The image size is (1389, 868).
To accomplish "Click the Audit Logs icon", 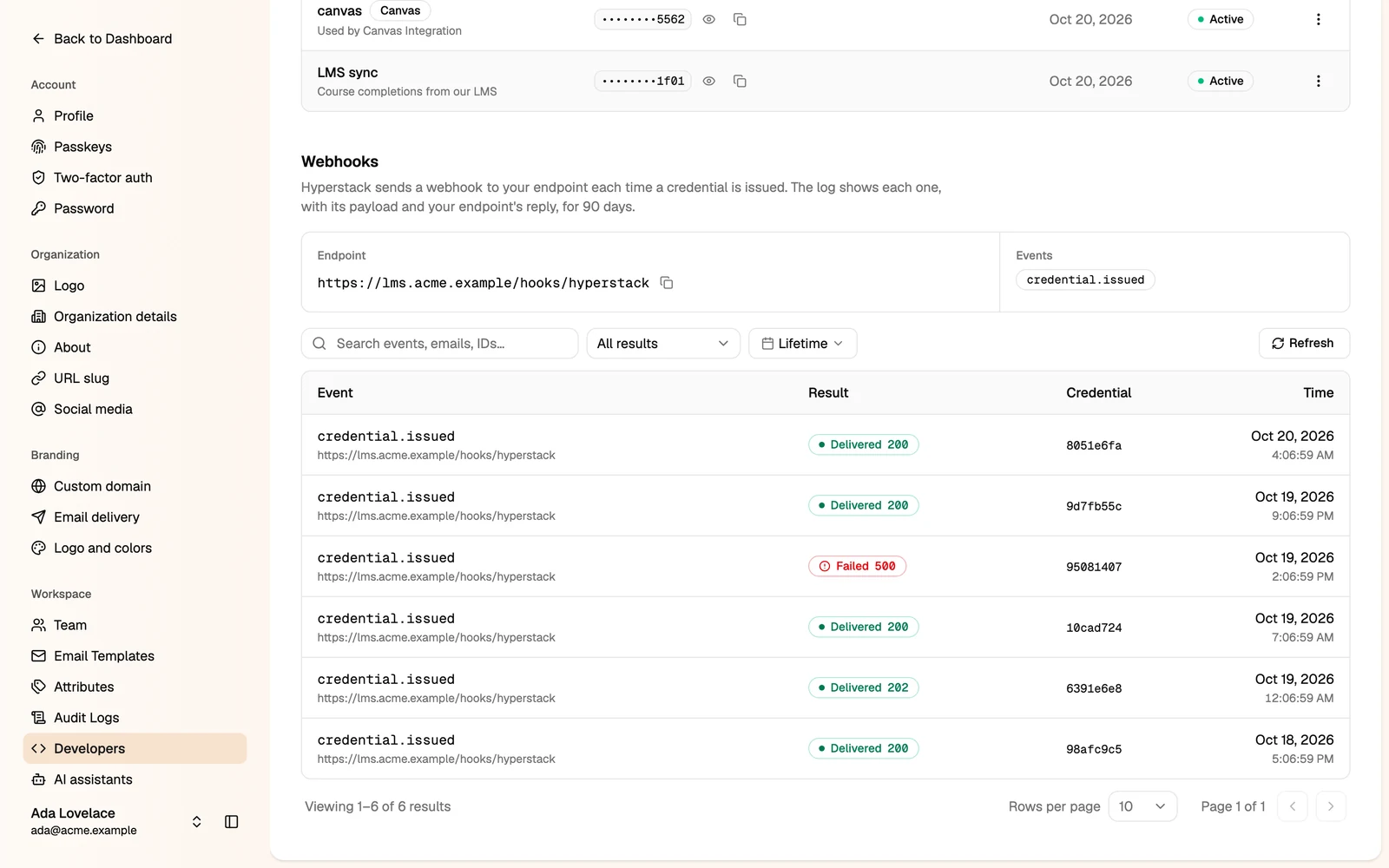I will click(38, 718).
